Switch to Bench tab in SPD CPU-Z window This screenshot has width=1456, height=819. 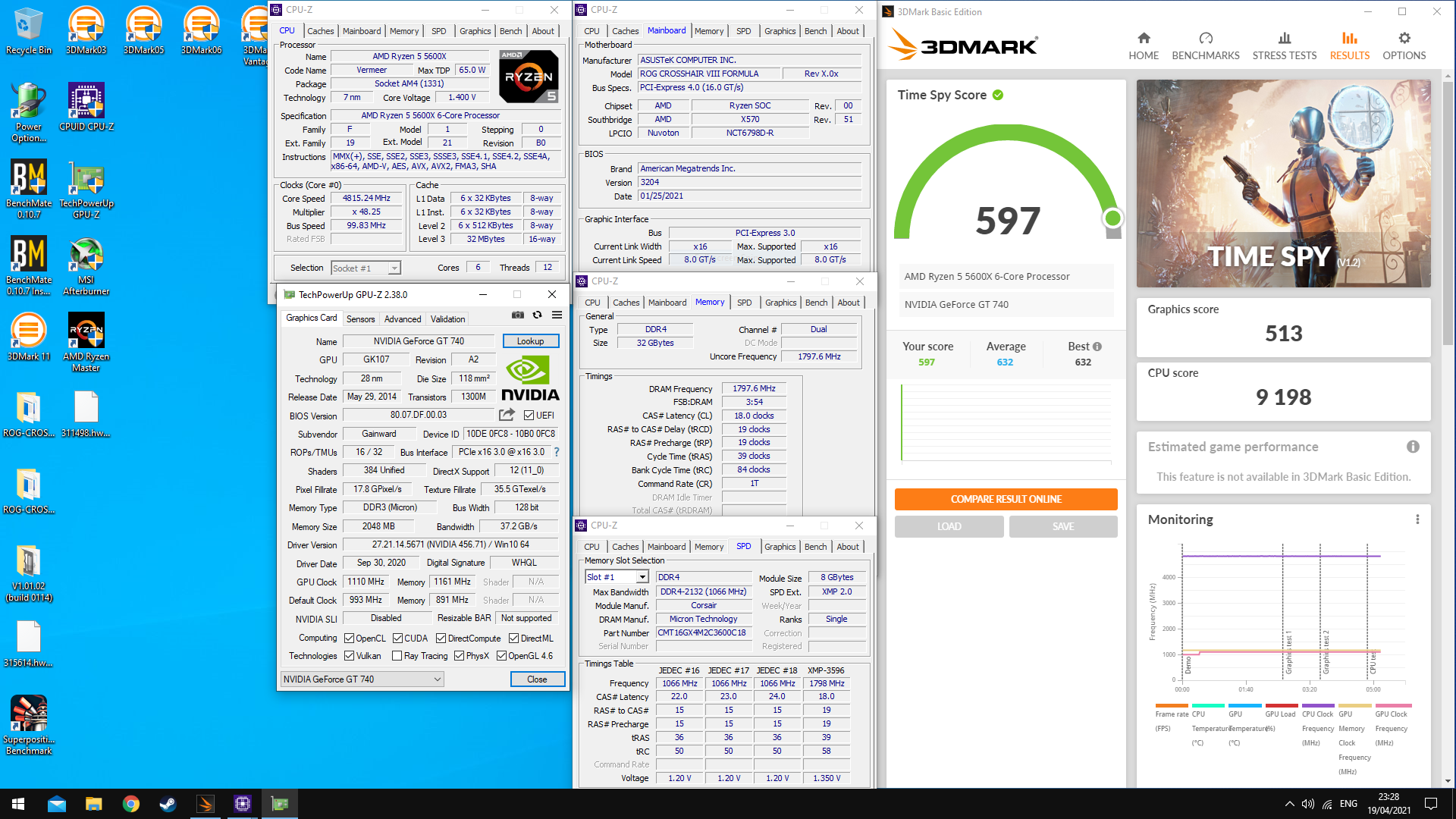816,546
